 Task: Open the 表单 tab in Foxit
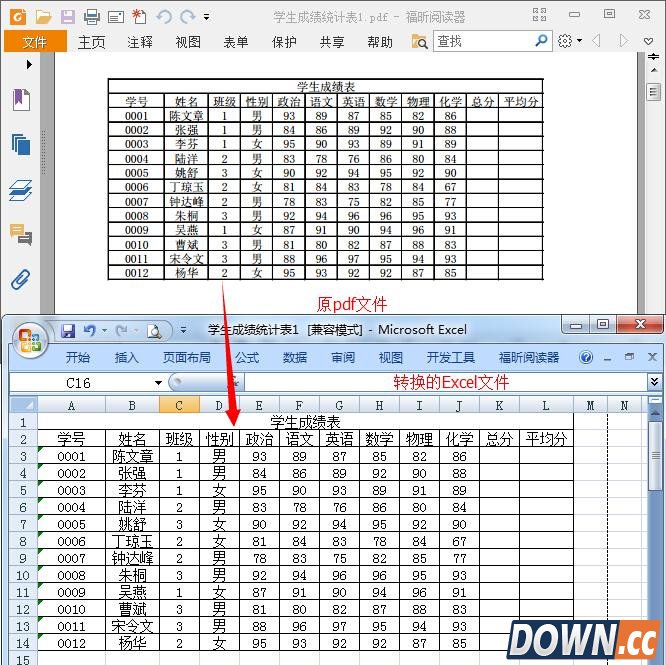pos(236,42)
